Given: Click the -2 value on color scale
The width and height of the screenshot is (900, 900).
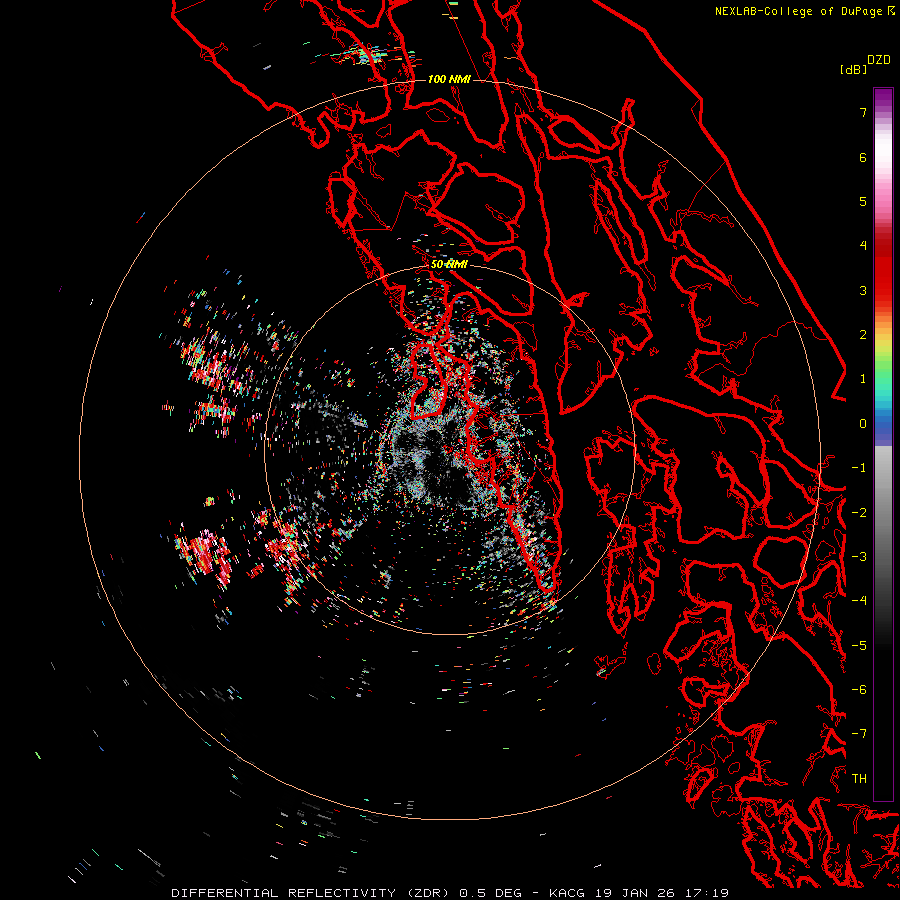Looking at the screenshot, I should click(x=859, y=513).
